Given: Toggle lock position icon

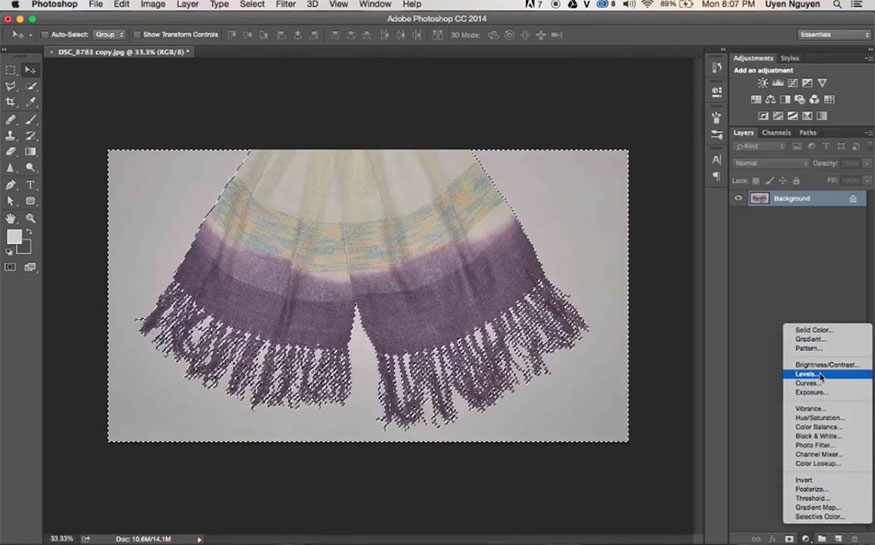Looking at the screenshot, I should click(782, 181).
